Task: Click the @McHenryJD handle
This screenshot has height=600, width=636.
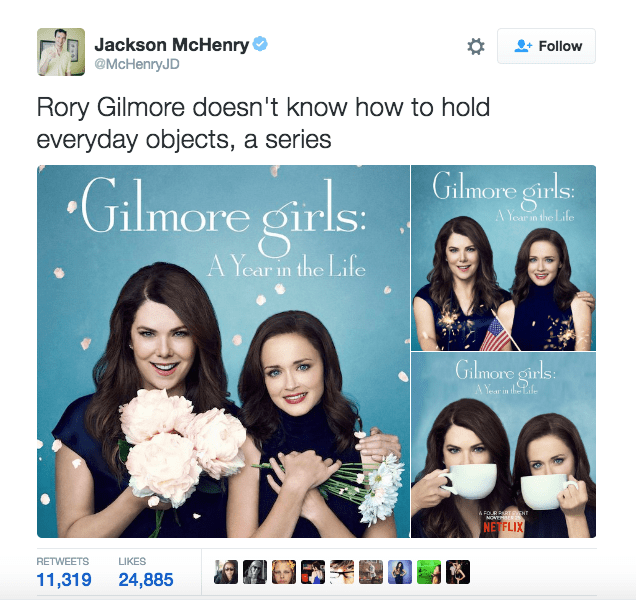Action: (137, 65)
